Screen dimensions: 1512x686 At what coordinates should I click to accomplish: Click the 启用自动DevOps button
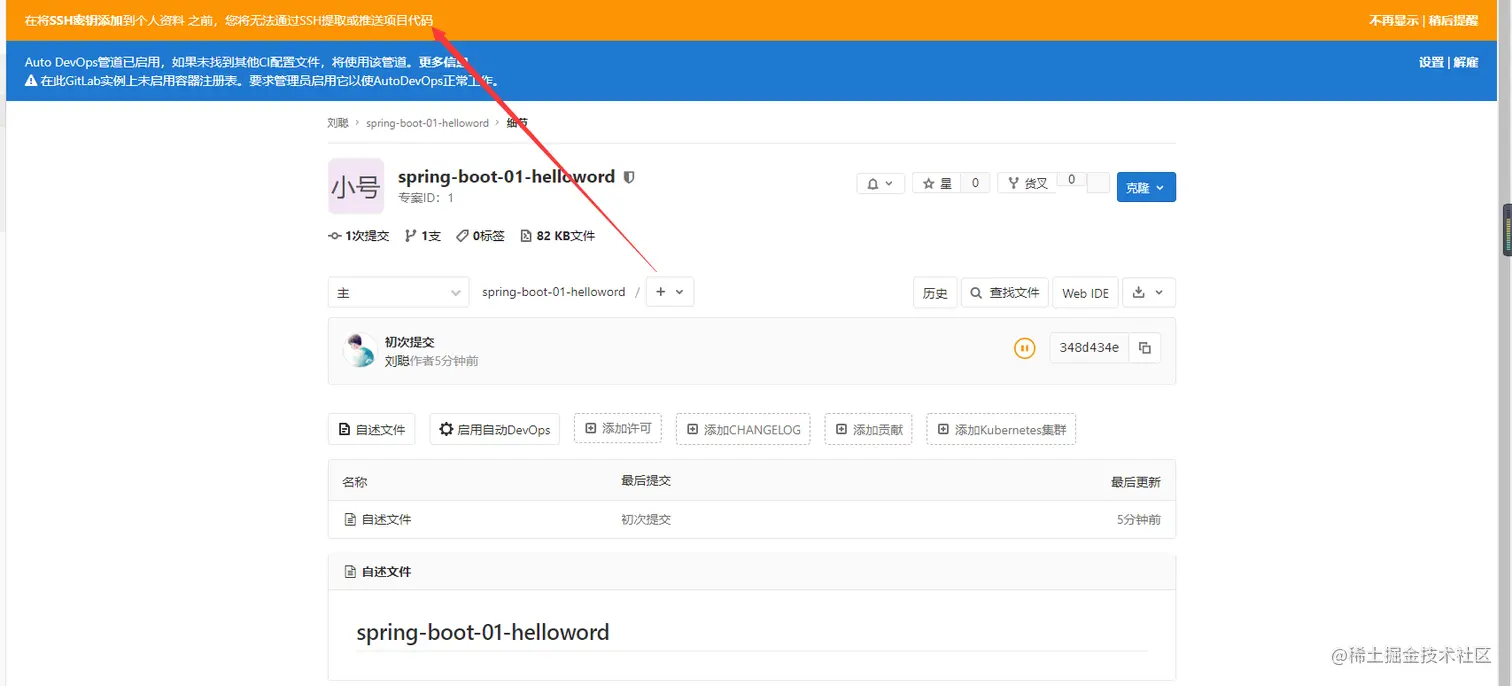(495, 429)
